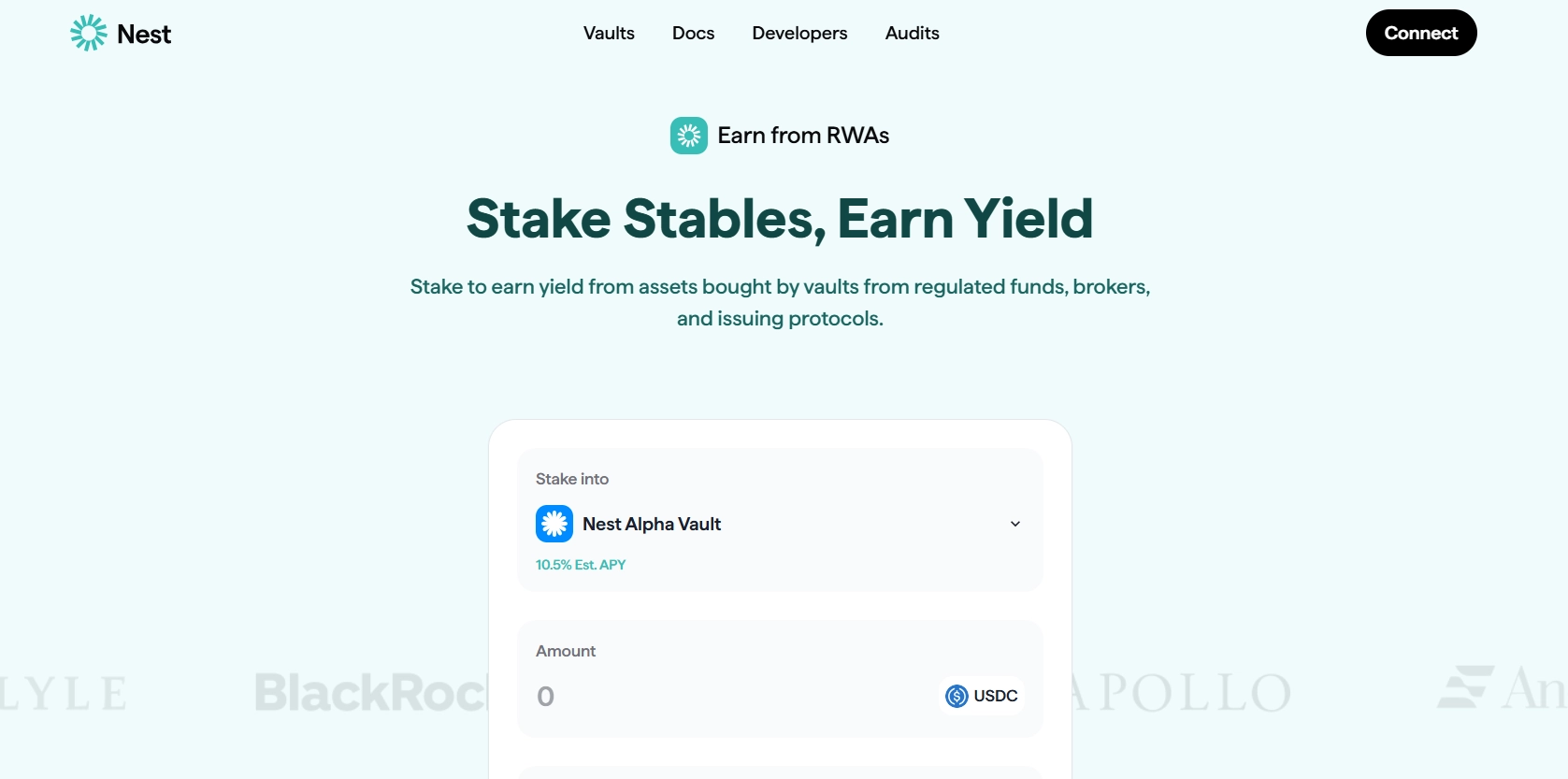The image size is (1568, 779).
Task: Expand the 'Stake into' vault picker
Action: point(780,524)
